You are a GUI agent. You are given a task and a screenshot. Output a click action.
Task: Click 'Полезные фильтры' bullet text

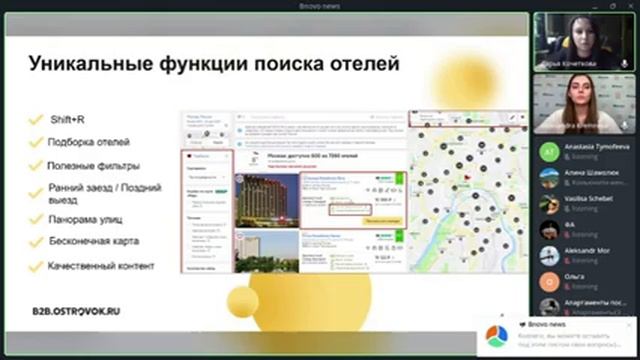coord(93,166)
